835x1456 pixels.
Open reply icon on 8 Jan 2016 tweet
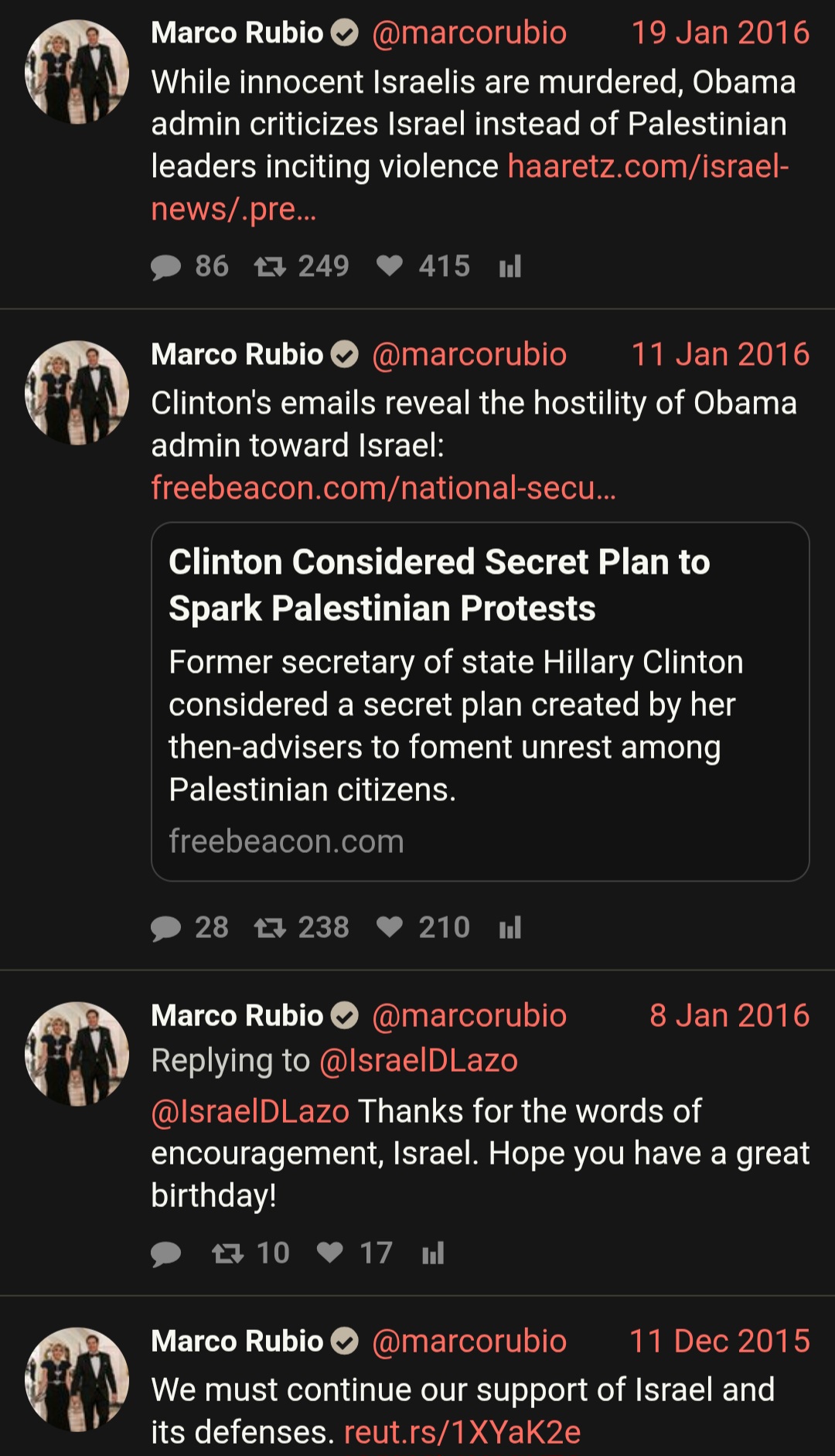coord(165,1253)
